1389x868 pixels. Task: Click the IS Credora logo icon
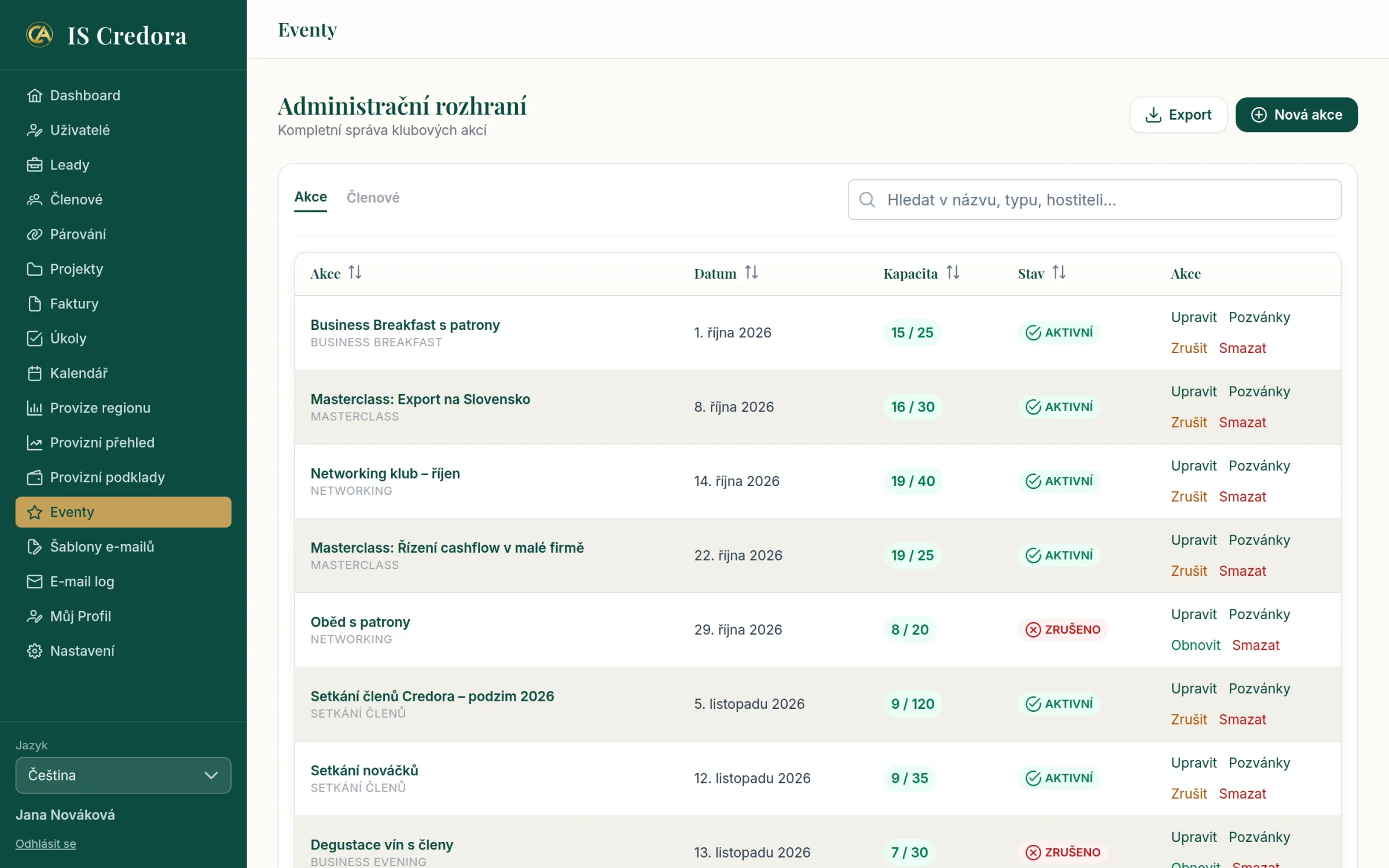pyautogui.click(x=39, y=35)
